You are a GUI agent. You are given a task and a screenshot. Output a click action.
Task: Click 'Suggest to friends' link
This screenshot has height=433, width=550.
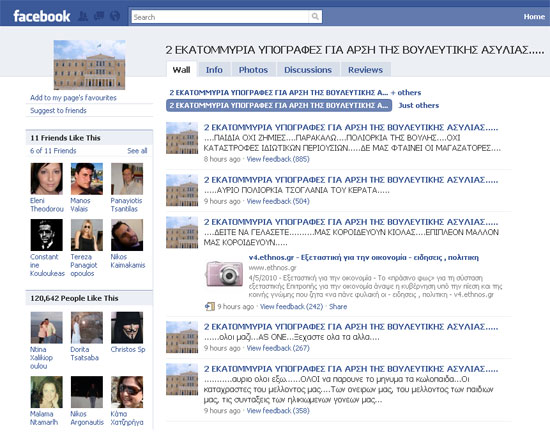coord(58,111)
